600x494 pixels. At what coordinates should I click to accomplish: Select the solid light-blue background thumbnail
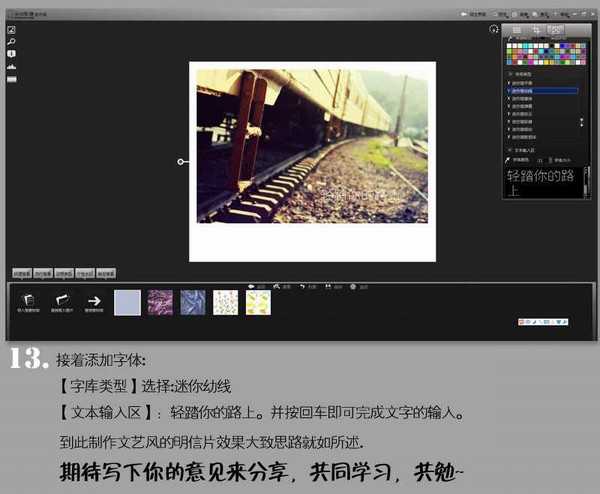pyautogui.click(x=127, y=302)
